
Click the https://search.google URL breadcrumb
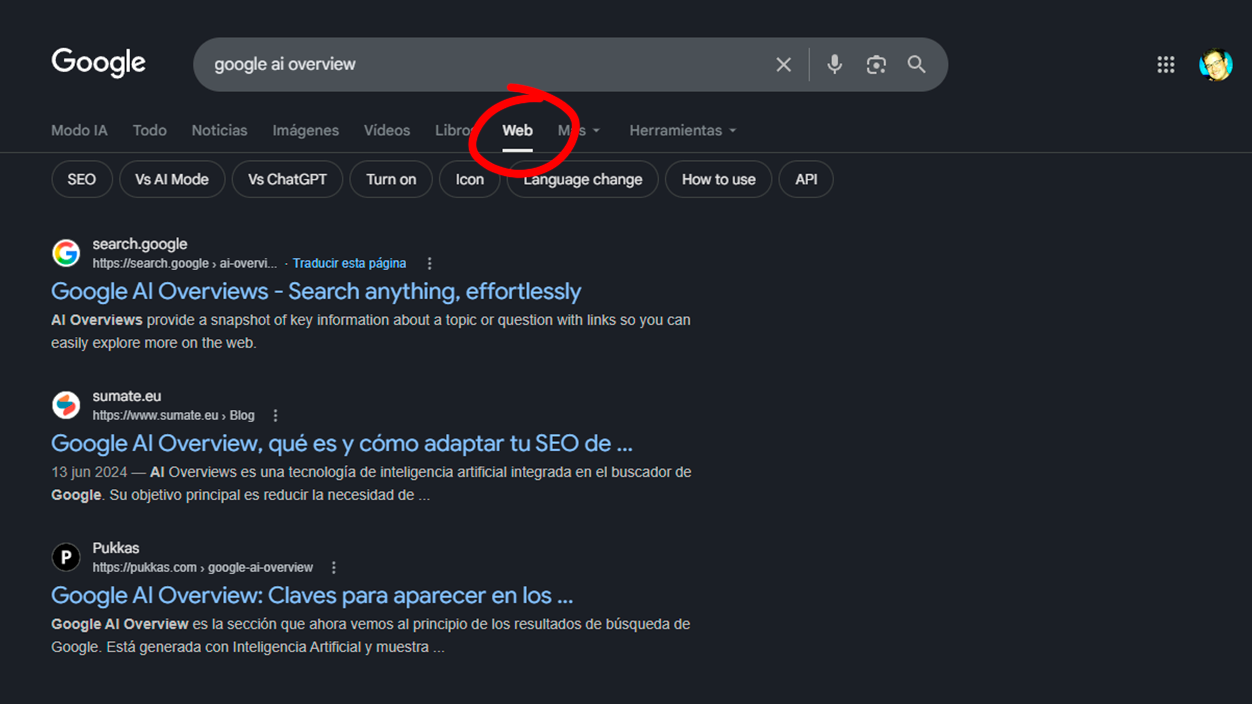(x=185, y=264)
